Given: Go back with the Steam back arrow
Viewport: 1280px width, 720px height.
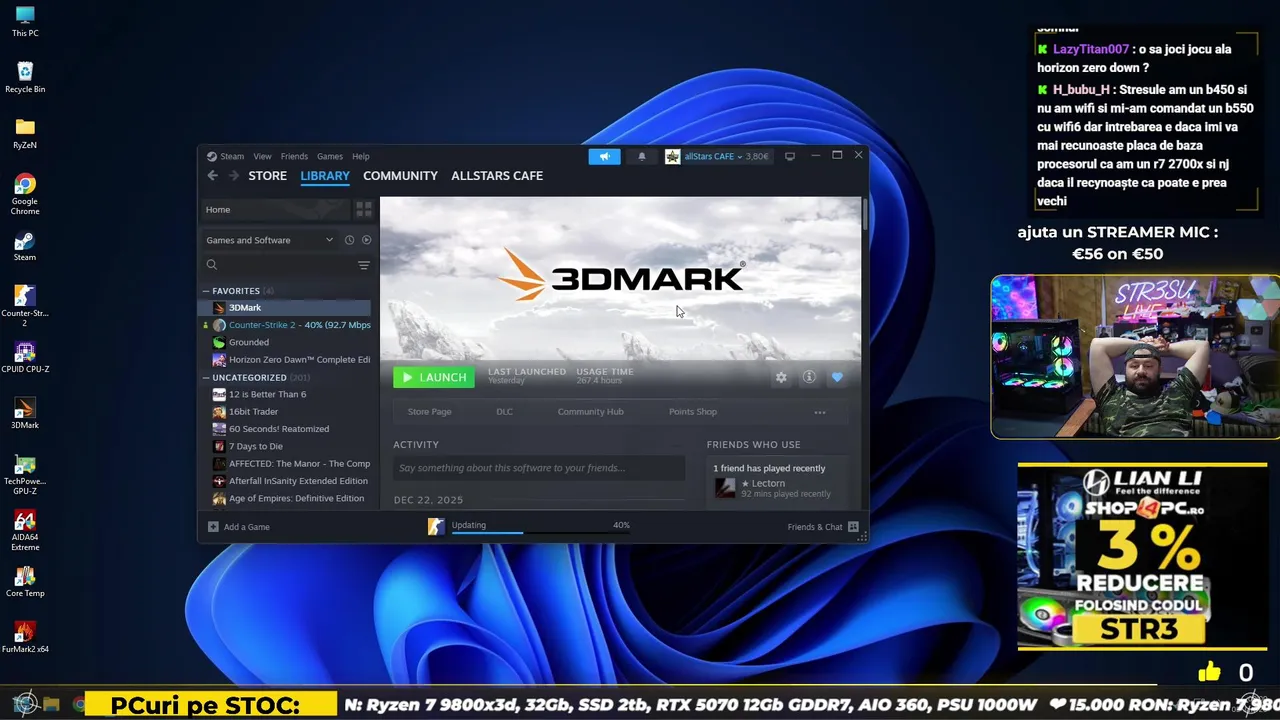Looking at the screenshot, I should tap(212, 176).
